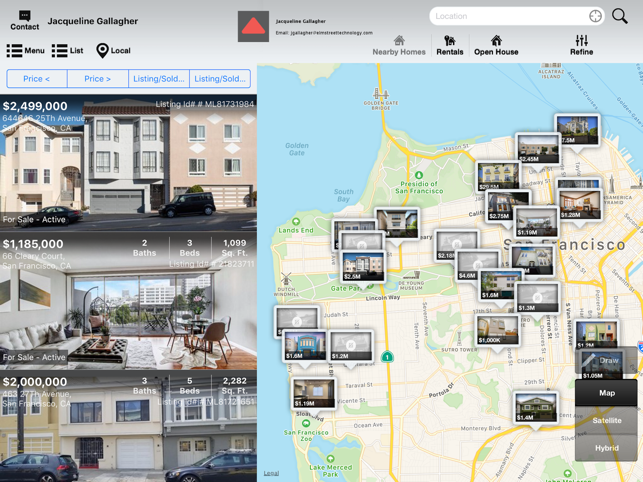Select the Open House icon
The width and height of the screenshot is (643, 482).
coord(496,40)
